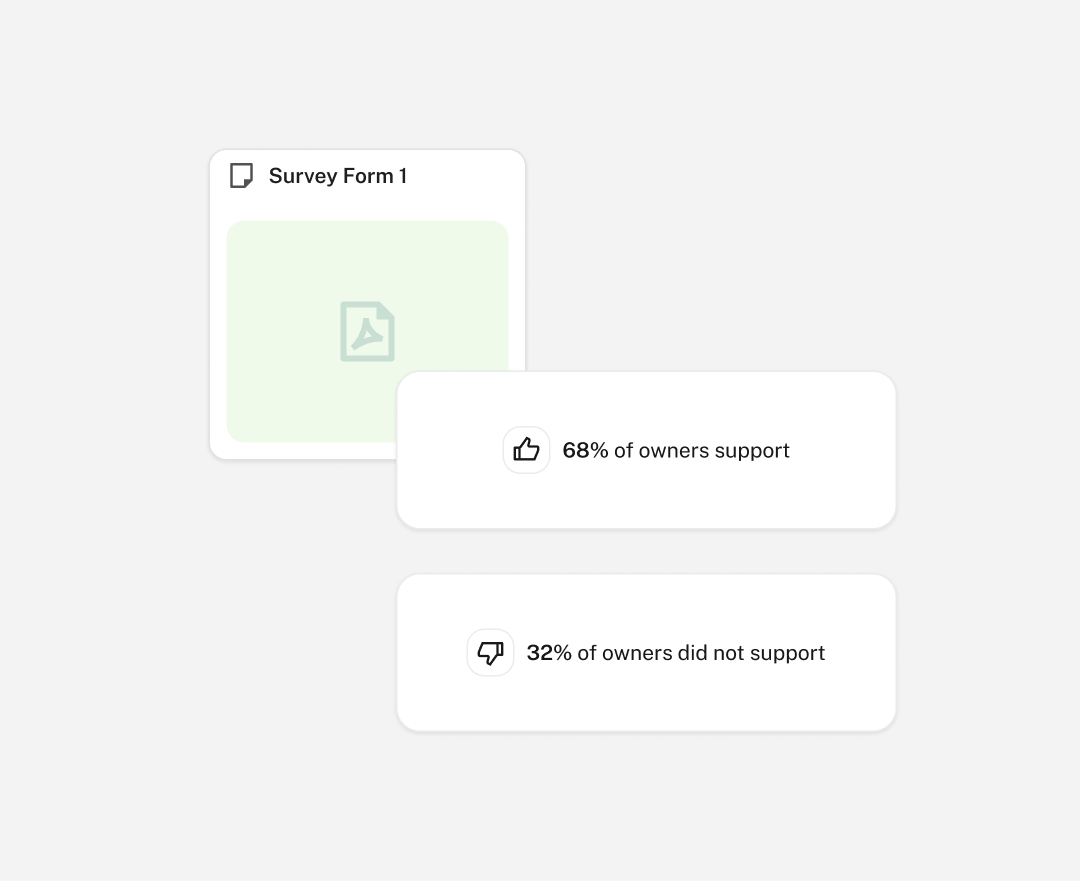Click the thumbs up icon

coord(526,450)
